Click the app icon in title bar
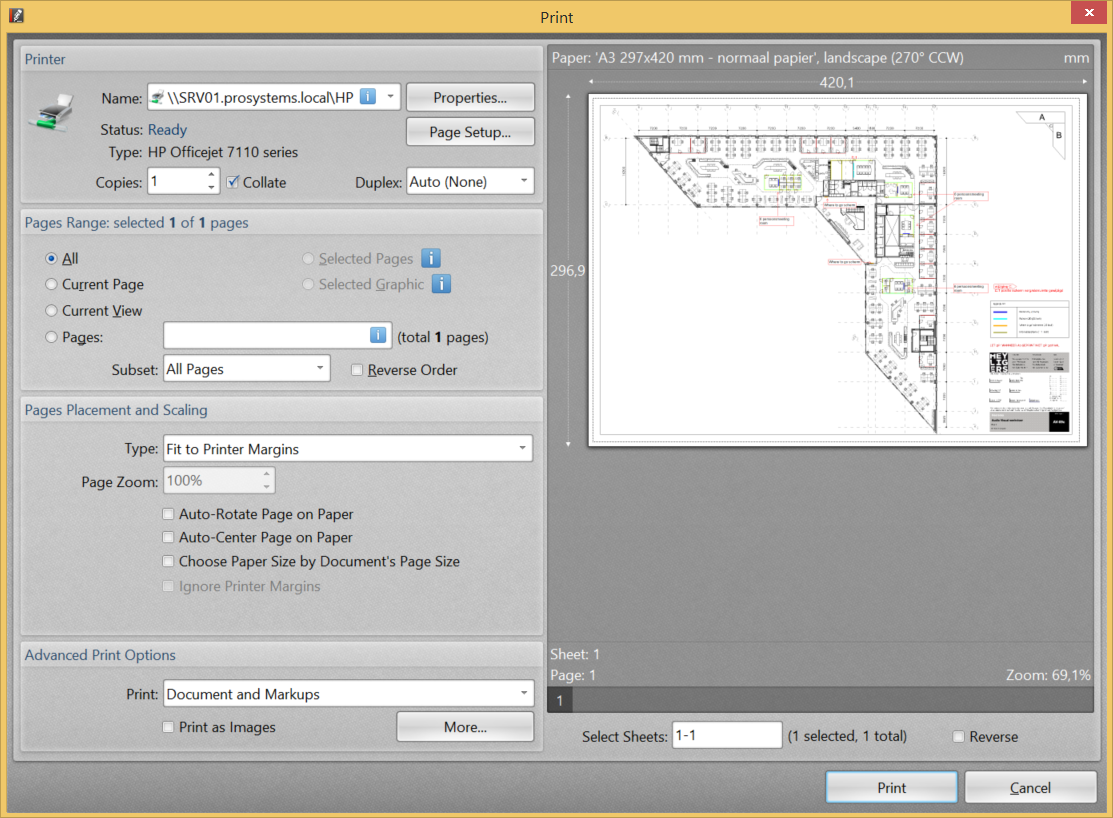The image size is (1113, 818). [x=16, y=16]
